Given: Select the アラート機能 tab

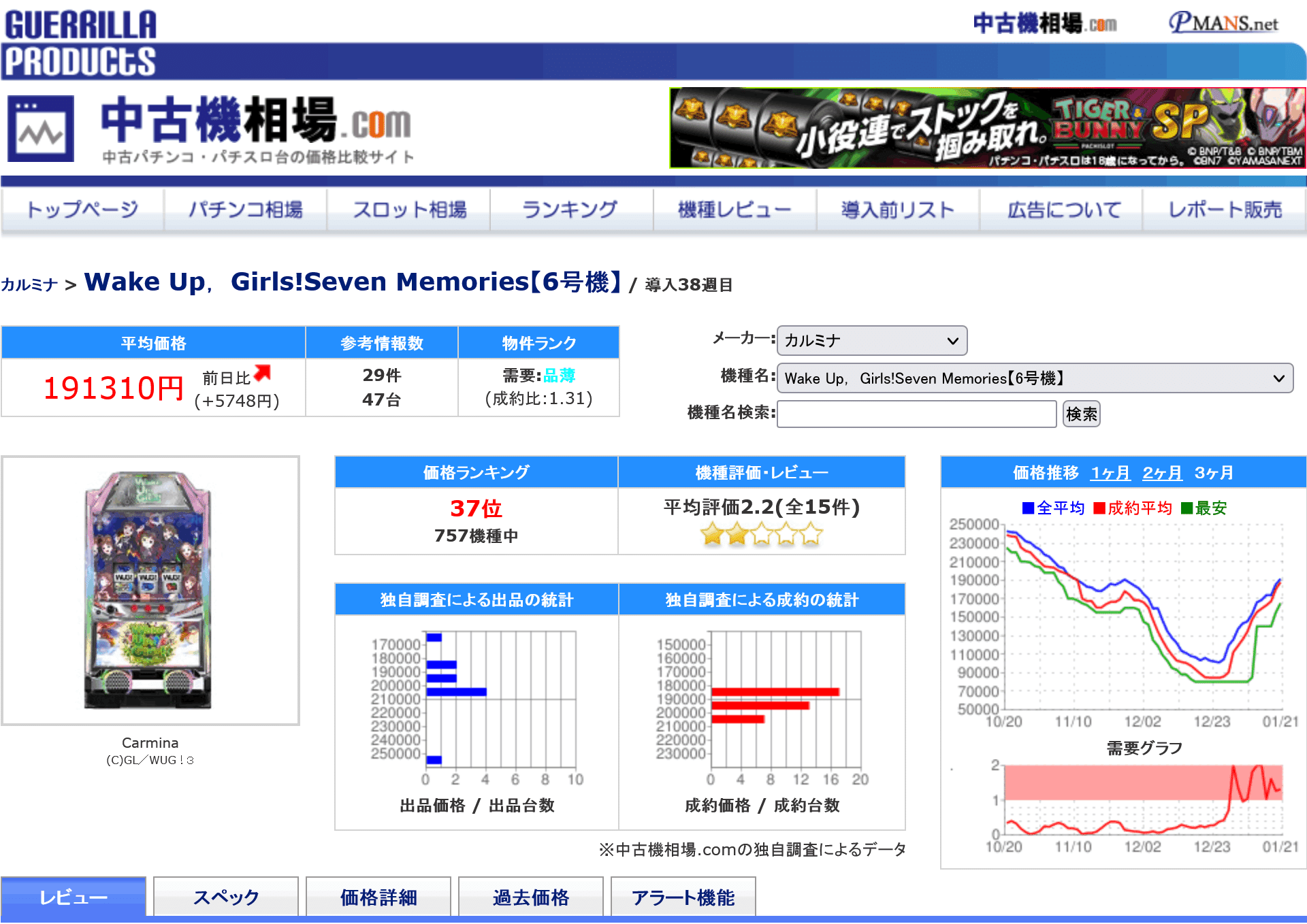Looking at the screenshot, I should [x=683, y=897].
